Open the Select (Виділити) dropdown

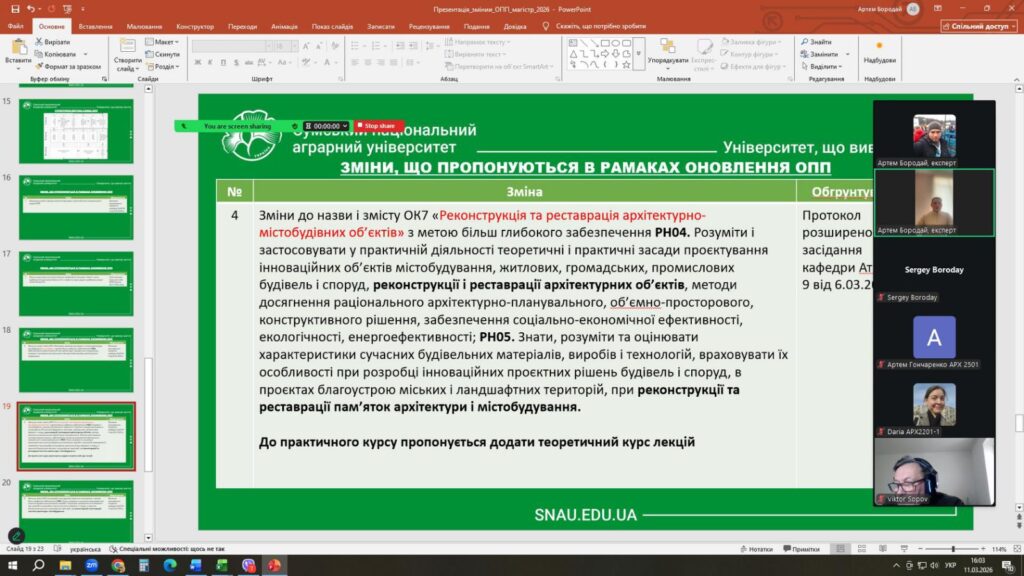click(825, 66)
